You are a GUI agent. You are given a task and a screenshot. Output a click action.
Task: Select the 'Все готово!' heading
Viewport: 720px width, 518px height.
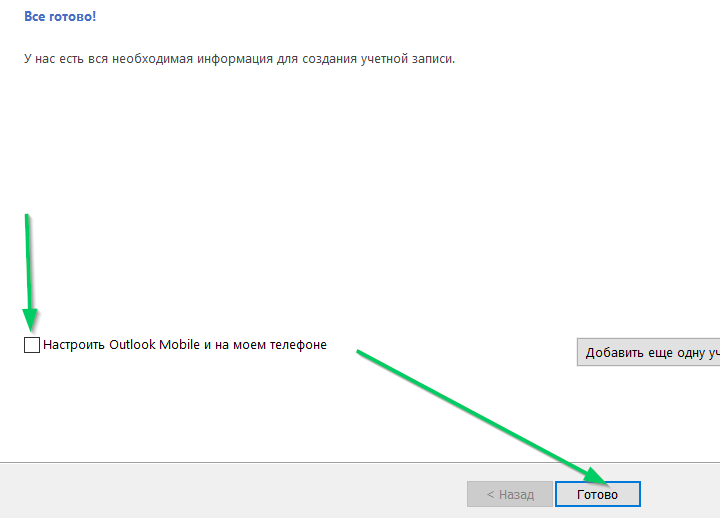pyautogui.click(x=60, y=17)
